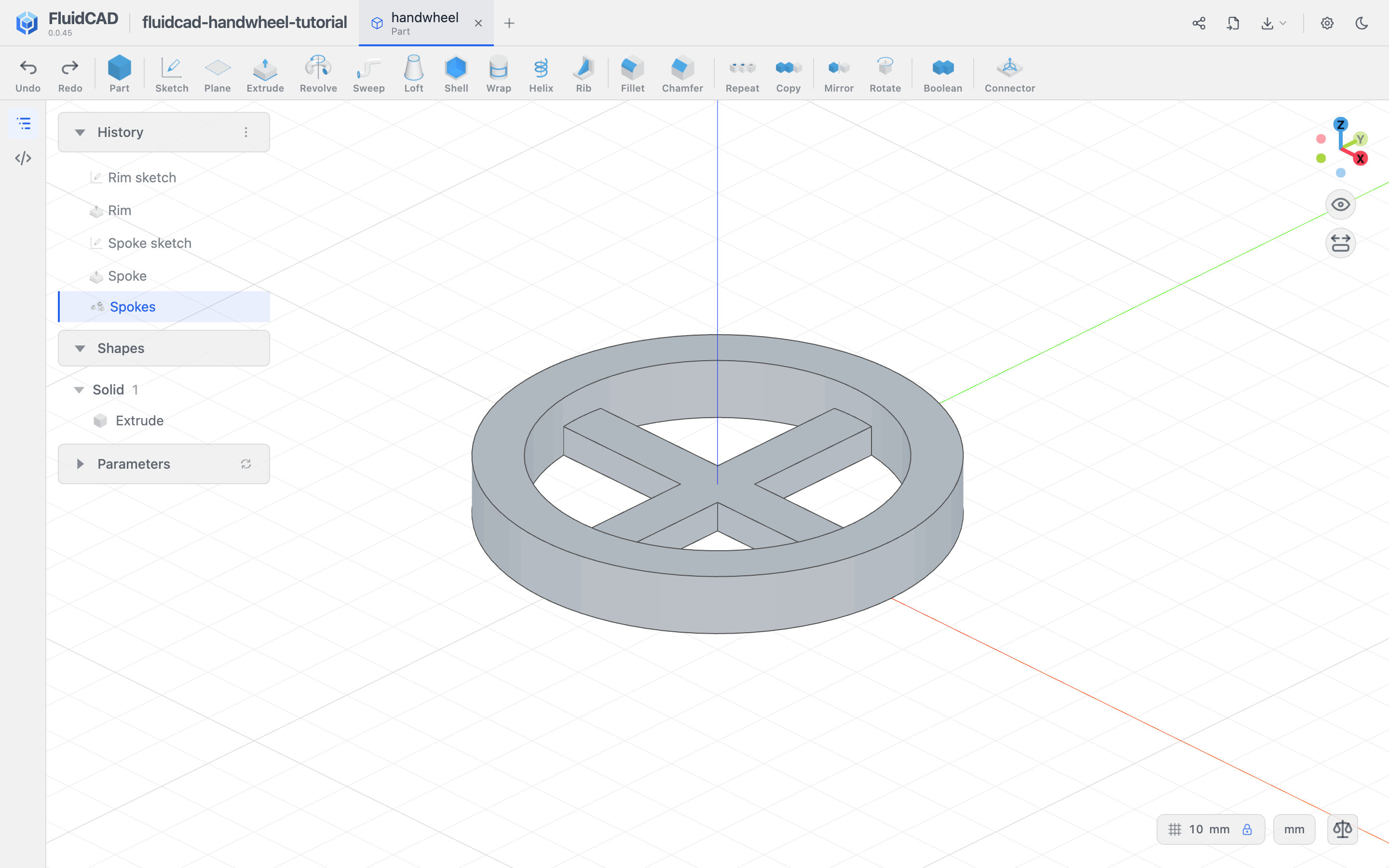Select the Helix tool
Image resolution: width=1389 pixels, height=868 pixels.
(x=541, y=74)
